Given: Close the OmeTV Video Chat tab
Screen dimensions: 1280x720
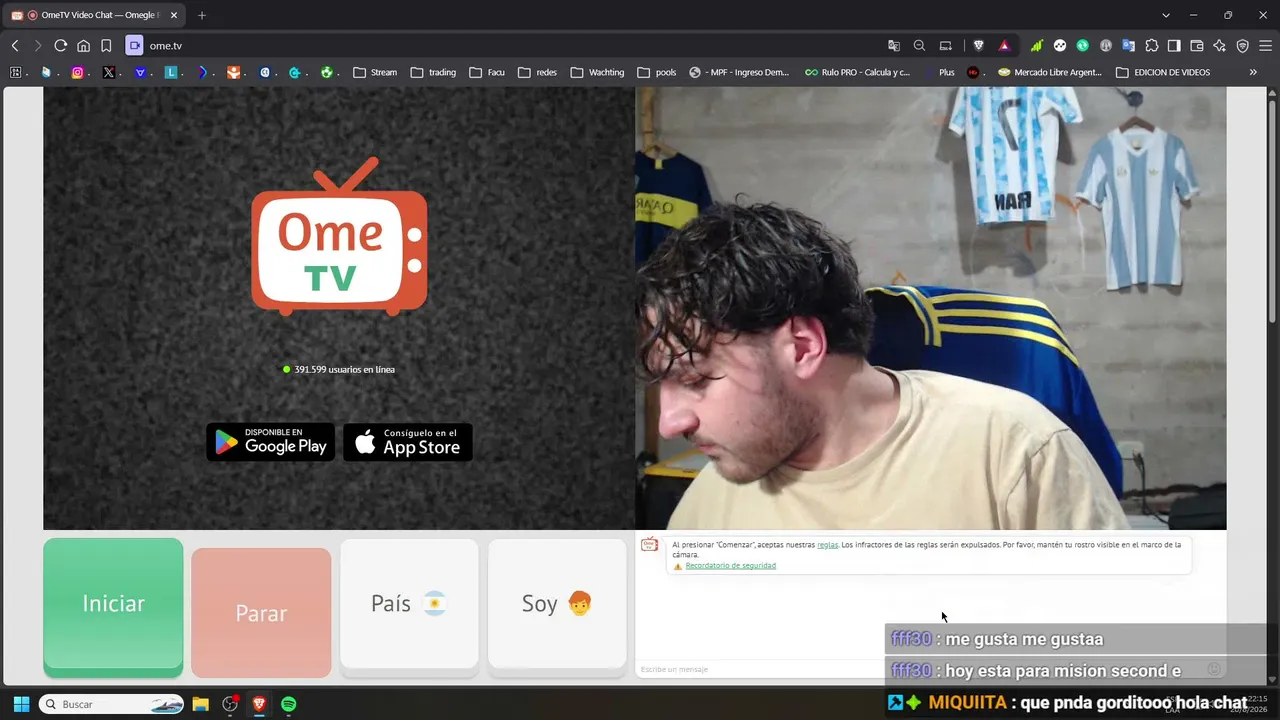Looking at the screenshot, I should point(173,15).
